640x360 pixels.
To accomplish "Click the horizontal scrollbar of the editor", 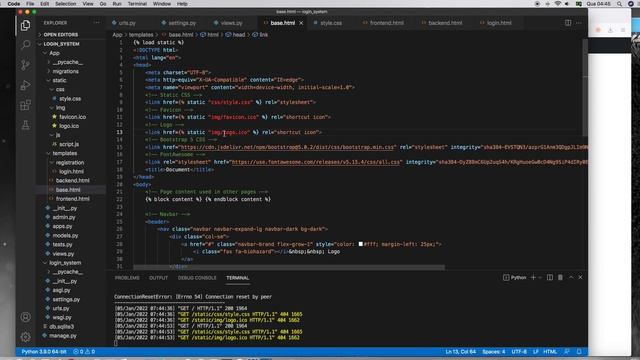I will [289, 267].
